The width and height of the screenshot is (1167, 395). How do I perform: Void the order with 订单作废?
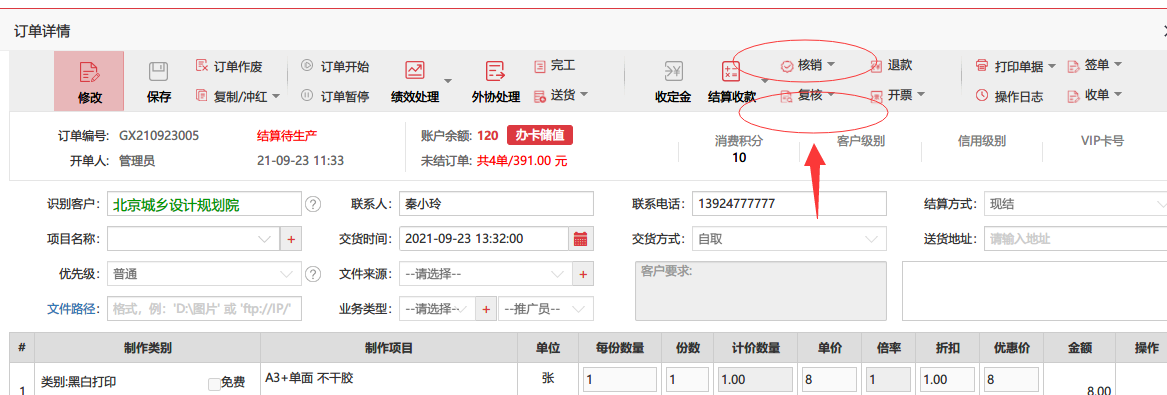pyautogui.click(x=229, y=66)
